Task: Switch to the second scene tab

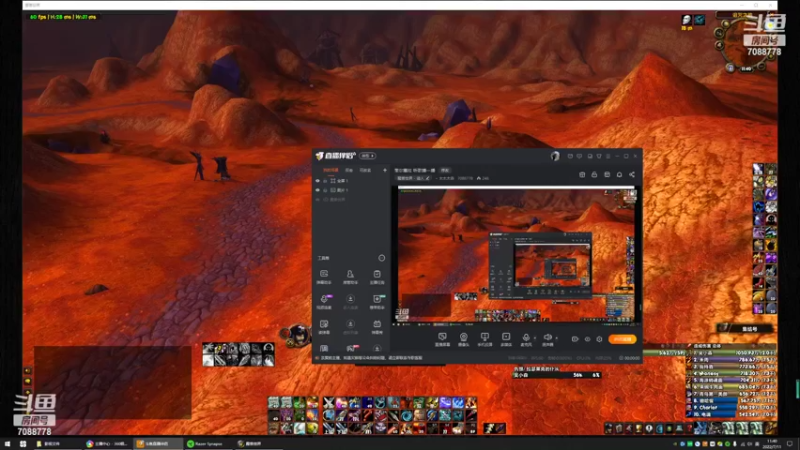Action: point(349,170)
